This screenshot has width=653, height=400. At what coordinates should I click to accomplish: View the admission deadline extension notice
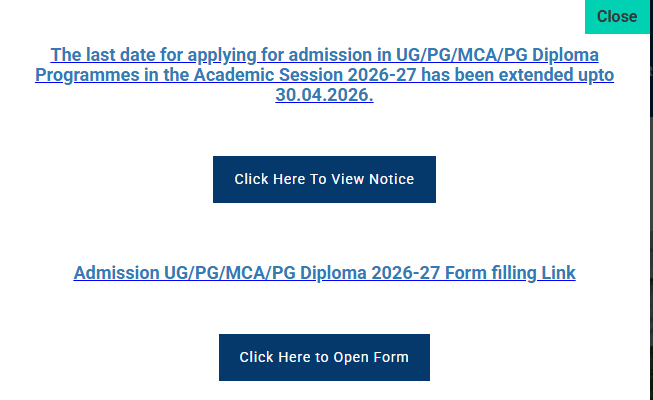click(324, 179)
